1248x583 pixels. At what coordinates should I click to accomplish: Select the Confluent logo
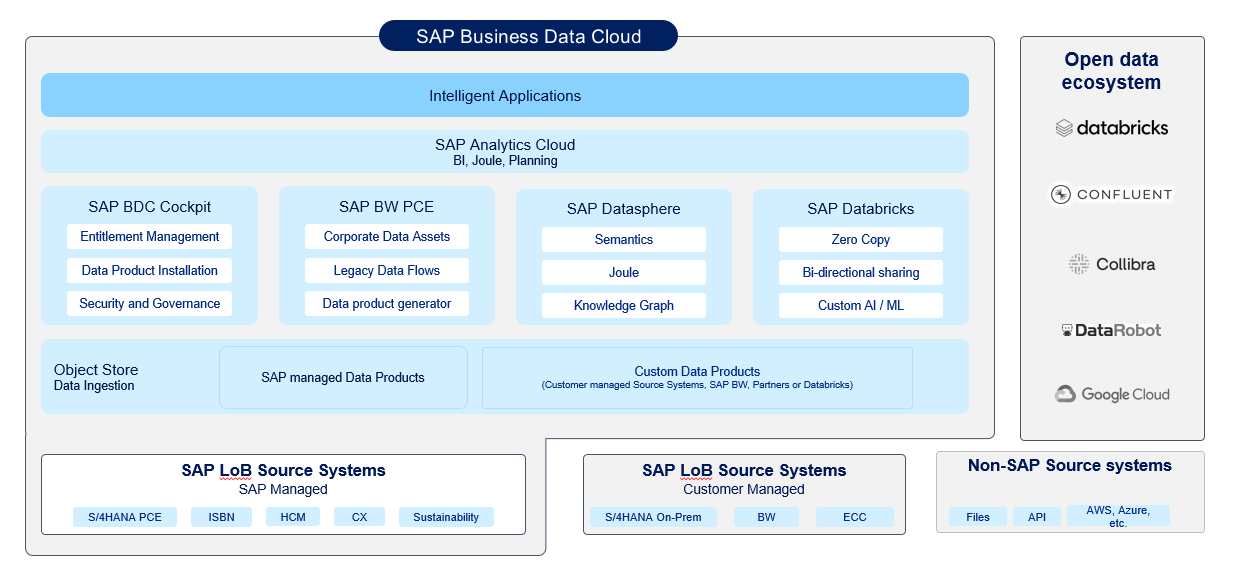click(1110, 194)
